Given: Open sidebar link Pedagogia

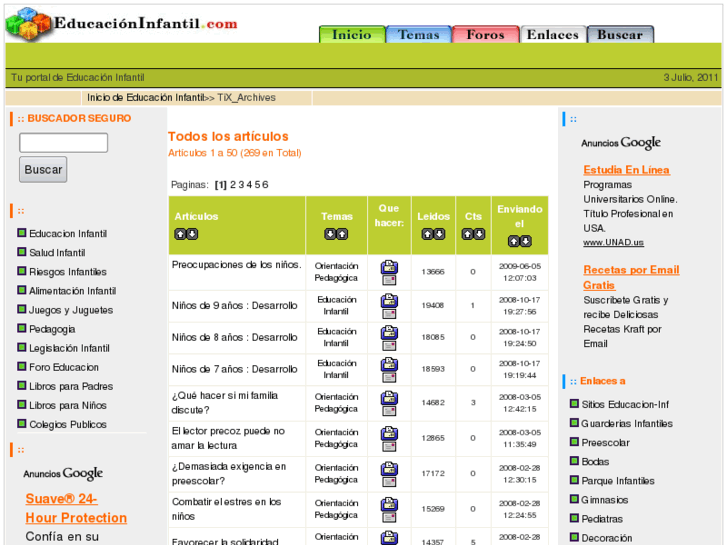Looking at the screenshot, I should pyautogui.click(x=52, y=329).
